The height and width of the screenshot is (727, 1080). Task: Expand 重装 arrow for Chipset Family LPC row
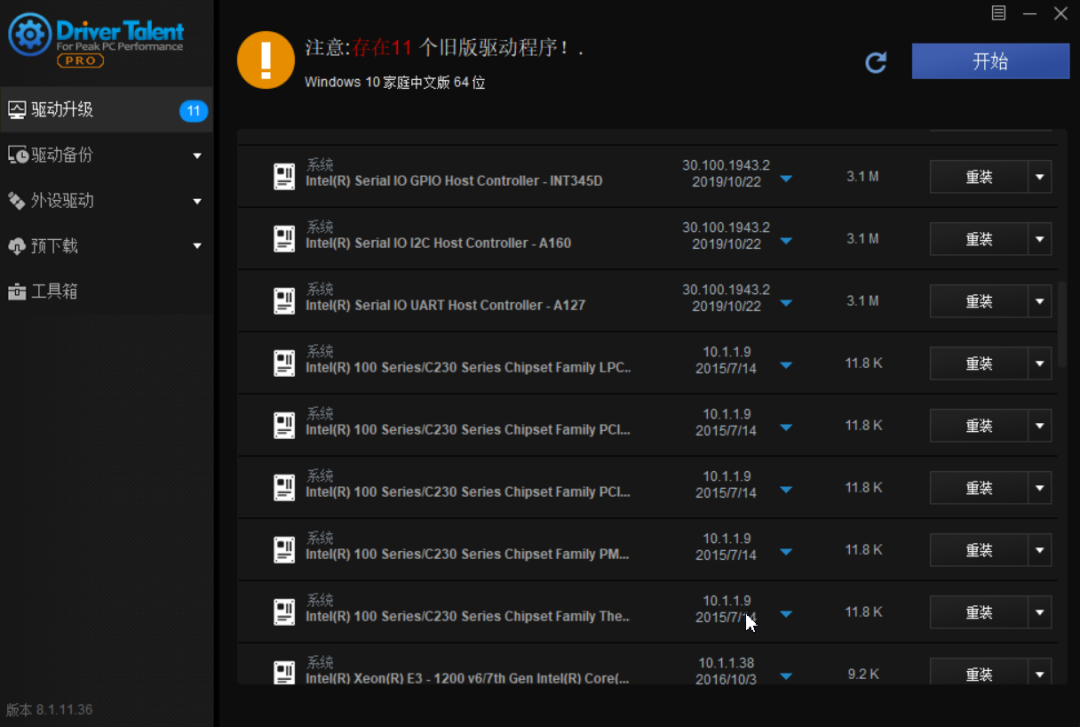(x=1039, y=363)
